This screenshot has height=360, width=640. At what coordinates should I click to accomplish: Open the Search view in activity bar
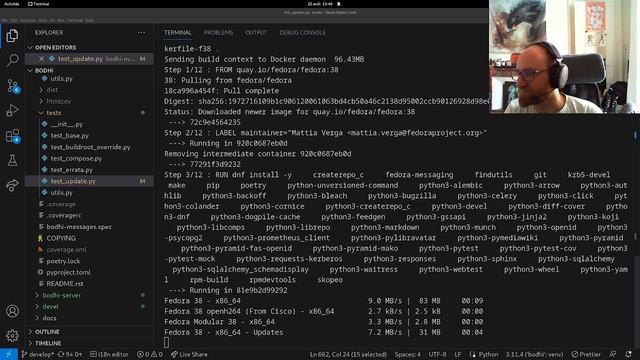tap(12, 60)
